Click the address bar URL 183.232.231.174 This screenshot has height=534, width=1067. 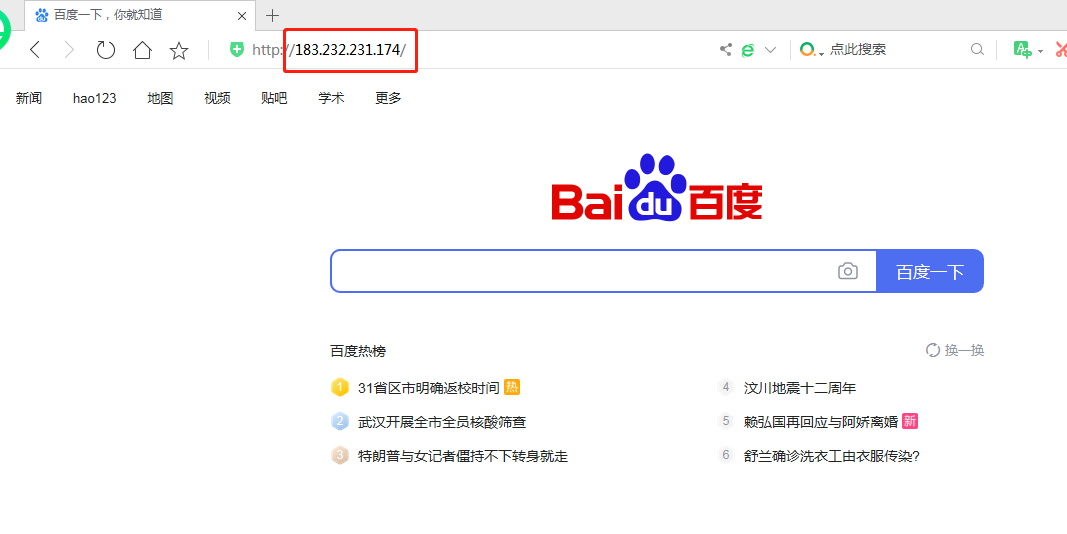pyautogui.click(x=350, y=50)
